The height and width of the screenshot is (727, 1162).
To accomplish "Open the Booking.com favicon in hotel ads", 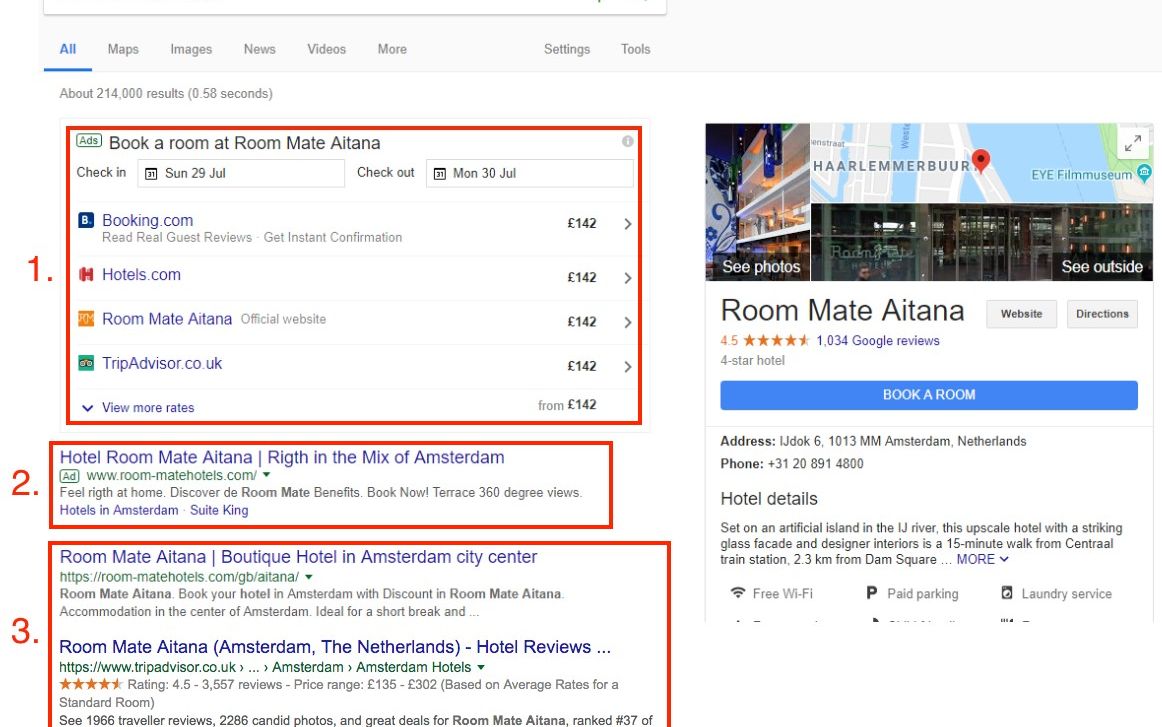I will [x=86, y=220].
